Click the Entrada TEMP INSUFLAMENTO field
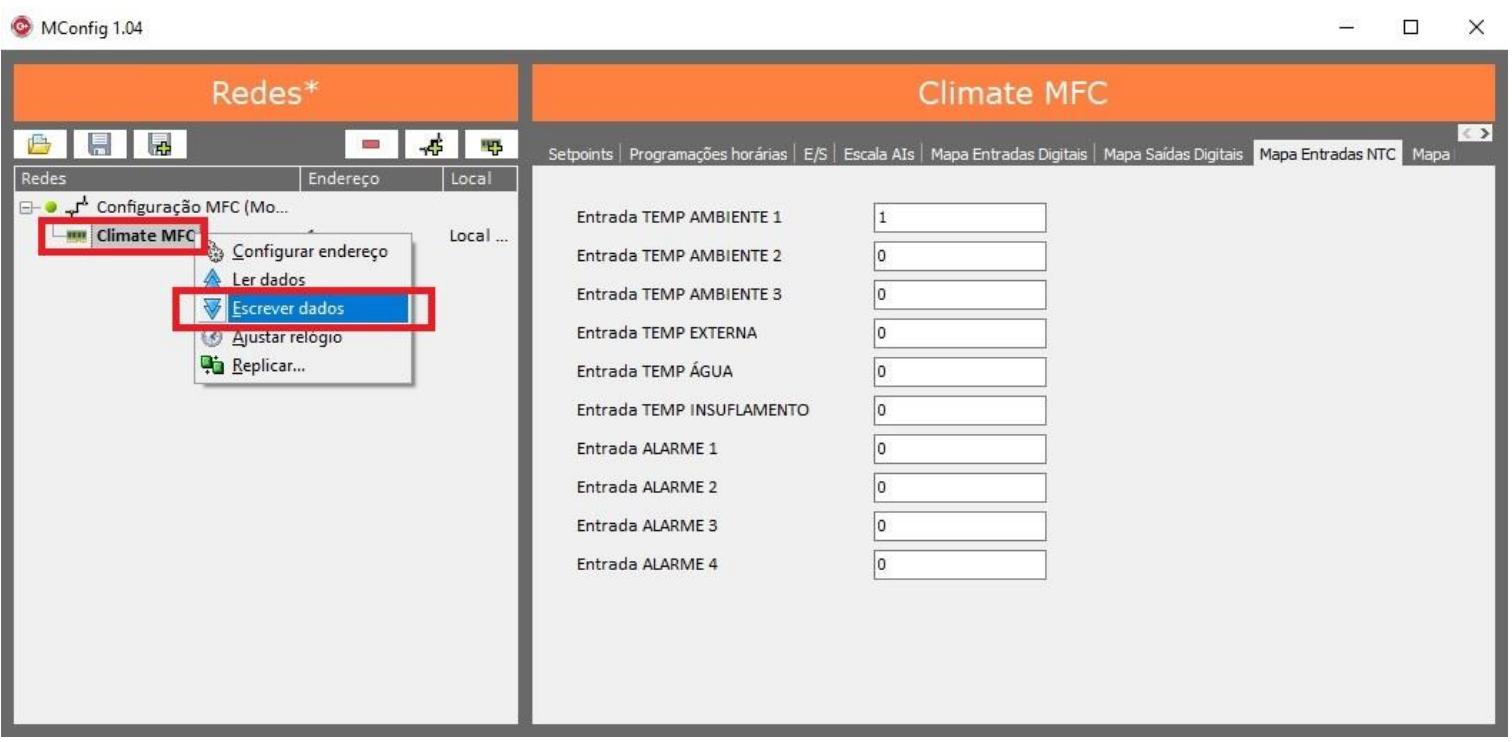1512x742 pixels. pyautogui.click(x=959, y=410)
